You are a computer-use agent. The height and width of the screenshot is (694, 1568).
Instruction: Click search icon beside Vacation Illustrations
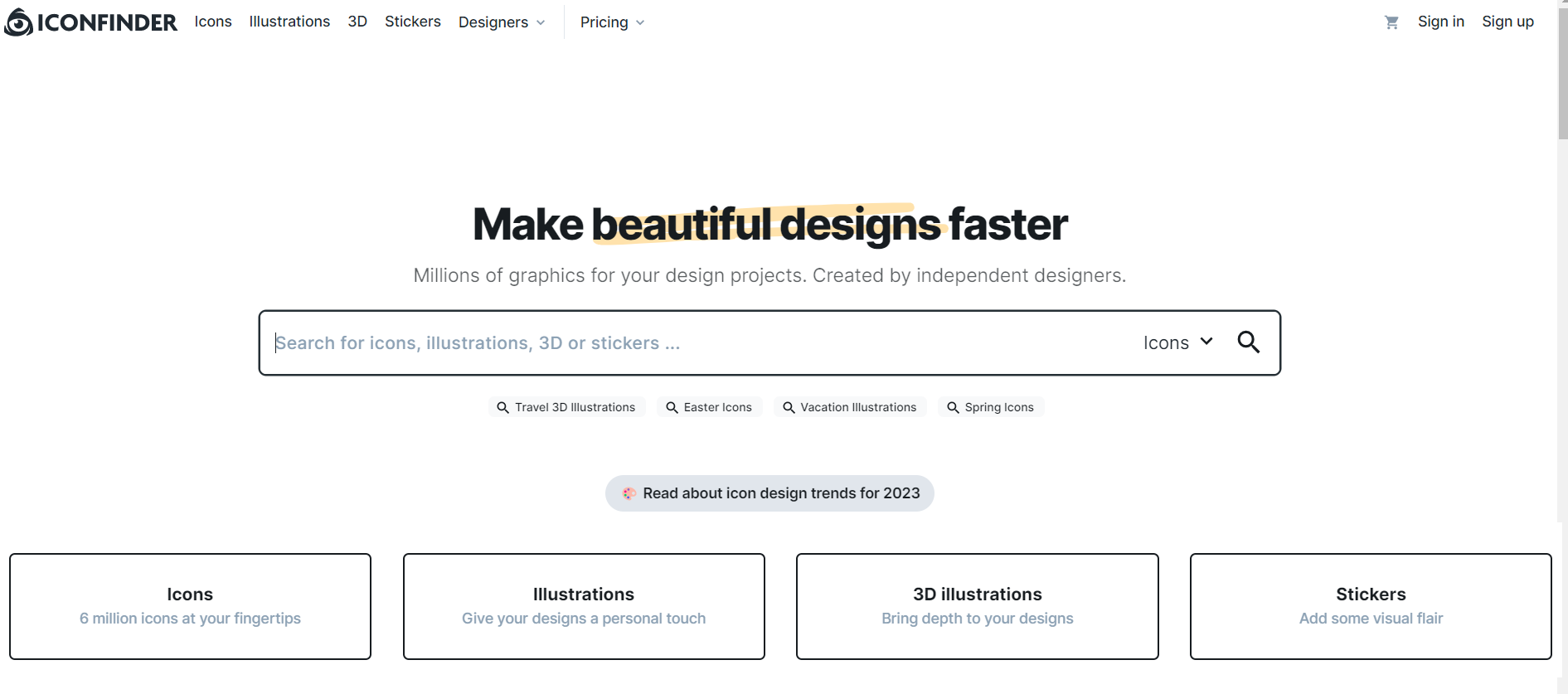tap(789, 408)
